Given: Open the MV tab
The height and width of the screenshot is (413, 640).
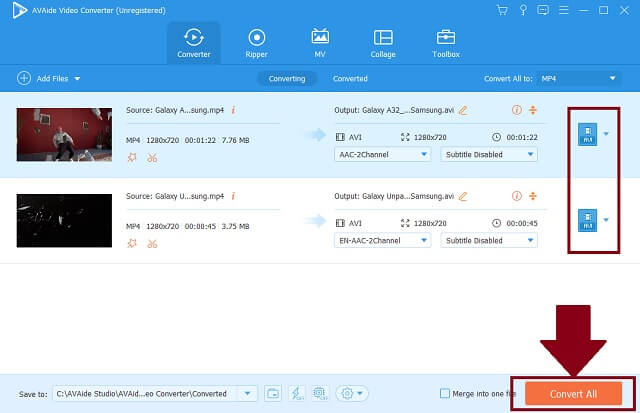Looking at the screenshot, I should coord(320,43).
